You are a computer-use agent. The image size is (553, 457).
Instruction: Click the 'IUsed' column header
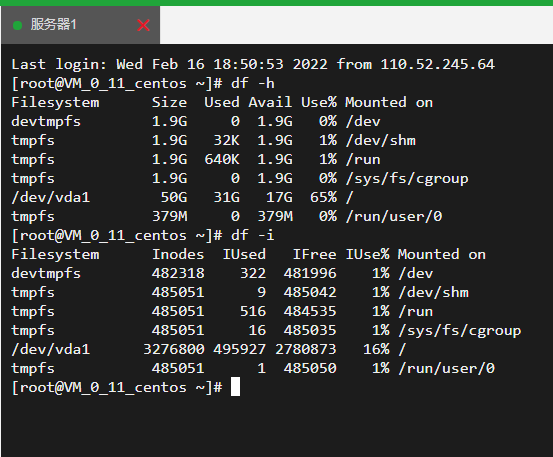tap(244, 255)
